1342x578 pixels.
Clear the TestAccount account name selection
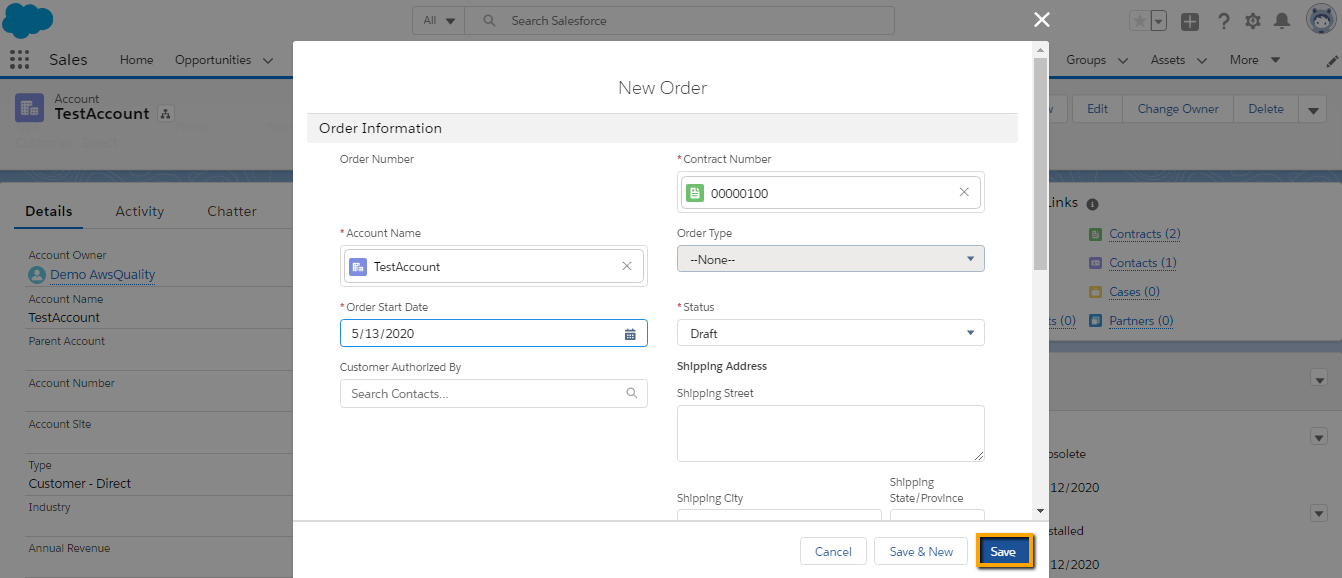coord(627,266)
